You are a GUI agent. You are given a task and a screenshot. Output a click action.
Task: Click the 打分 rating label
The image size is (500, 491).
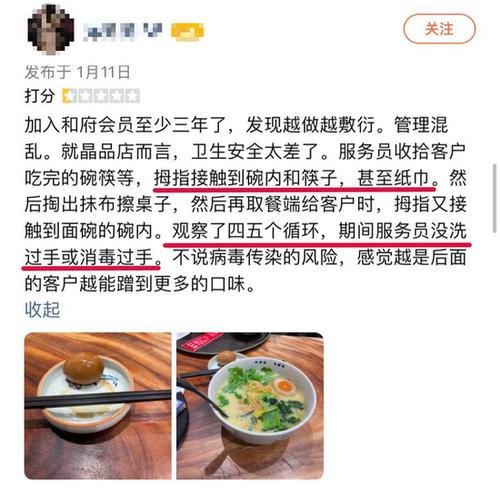[40, 96]
